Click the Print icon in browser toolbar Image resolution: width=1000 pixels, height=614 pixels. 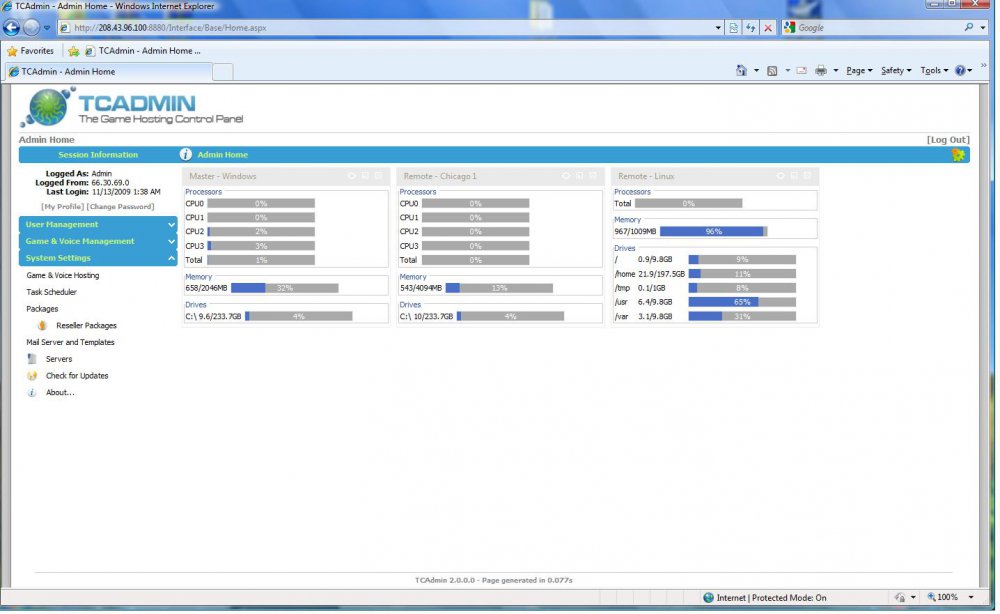coord(821,71)
